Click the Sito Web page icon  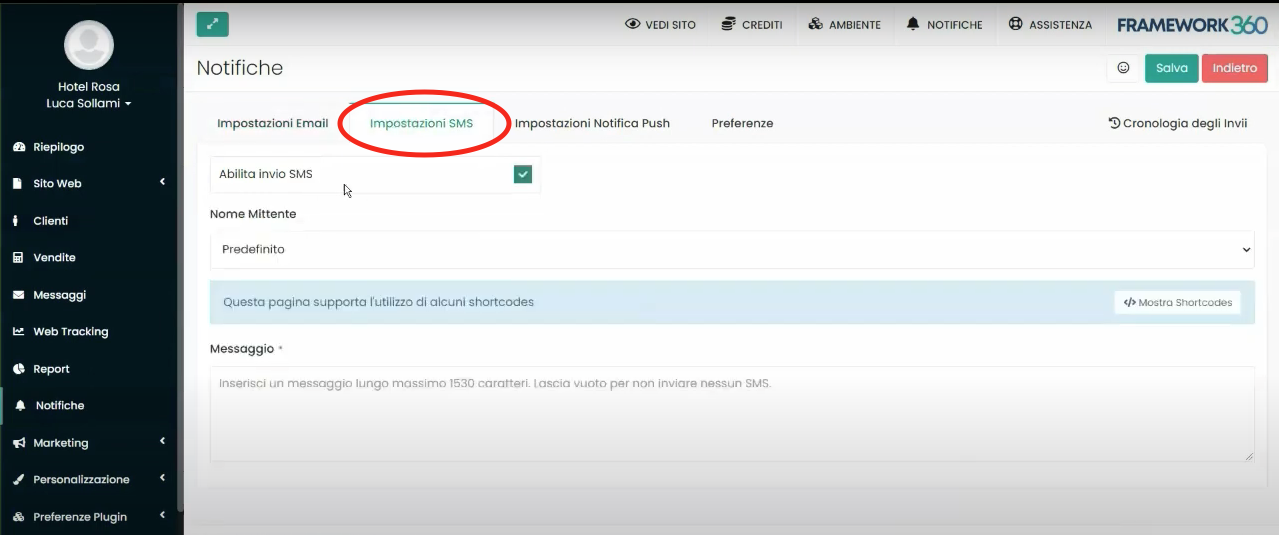[x=18, y=184]
